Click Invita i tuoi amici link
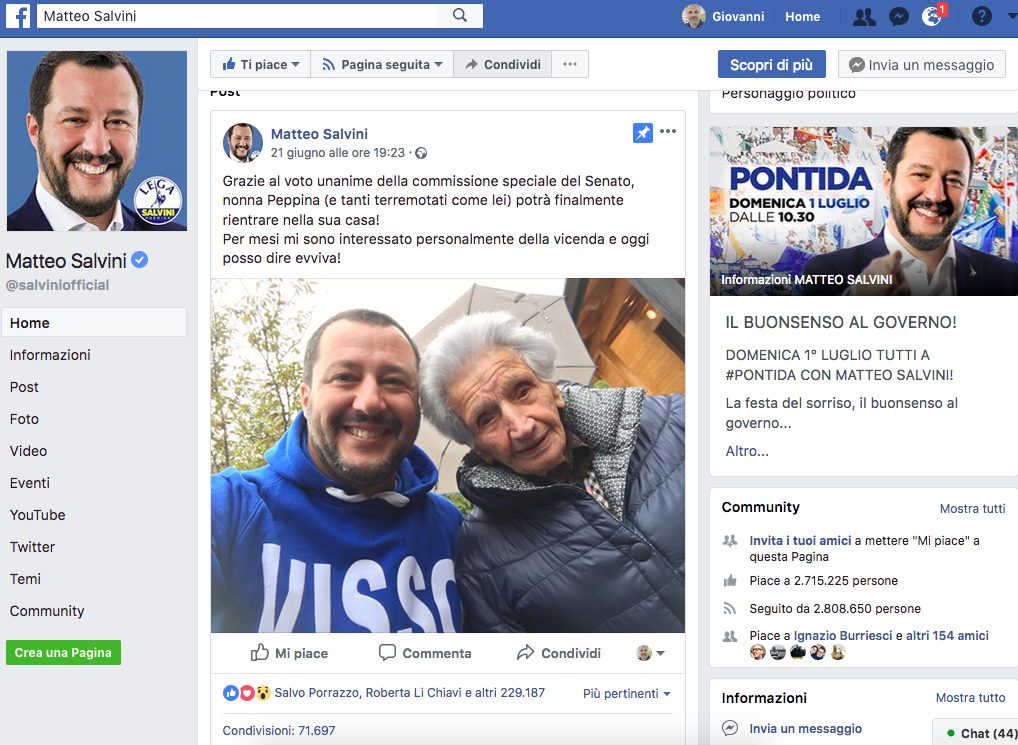 [x=800, y=541]
